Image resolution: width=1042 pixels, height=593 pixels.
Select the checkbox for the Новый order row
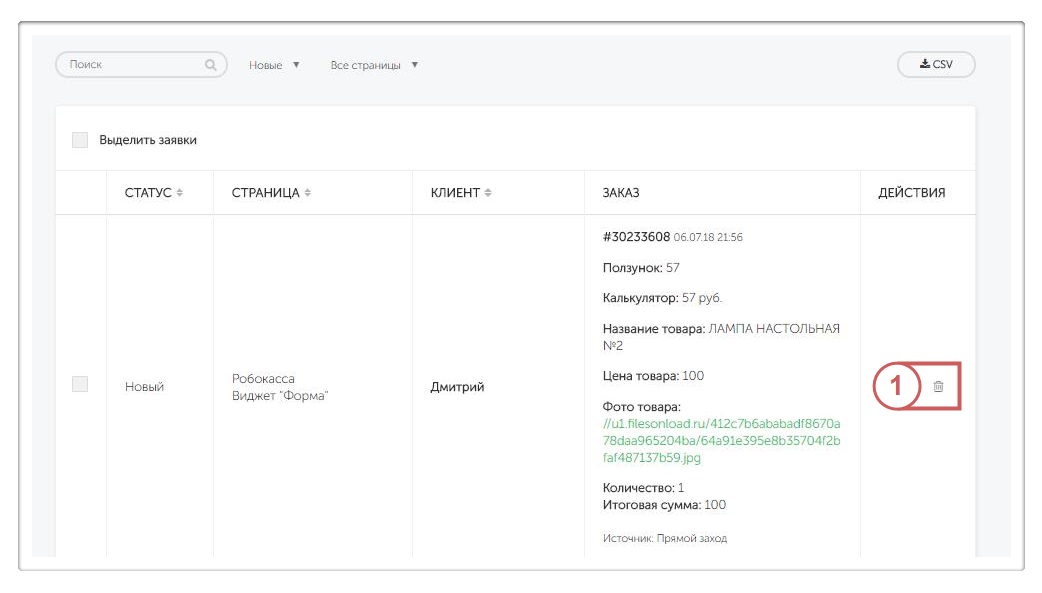(x=80, y=384)
